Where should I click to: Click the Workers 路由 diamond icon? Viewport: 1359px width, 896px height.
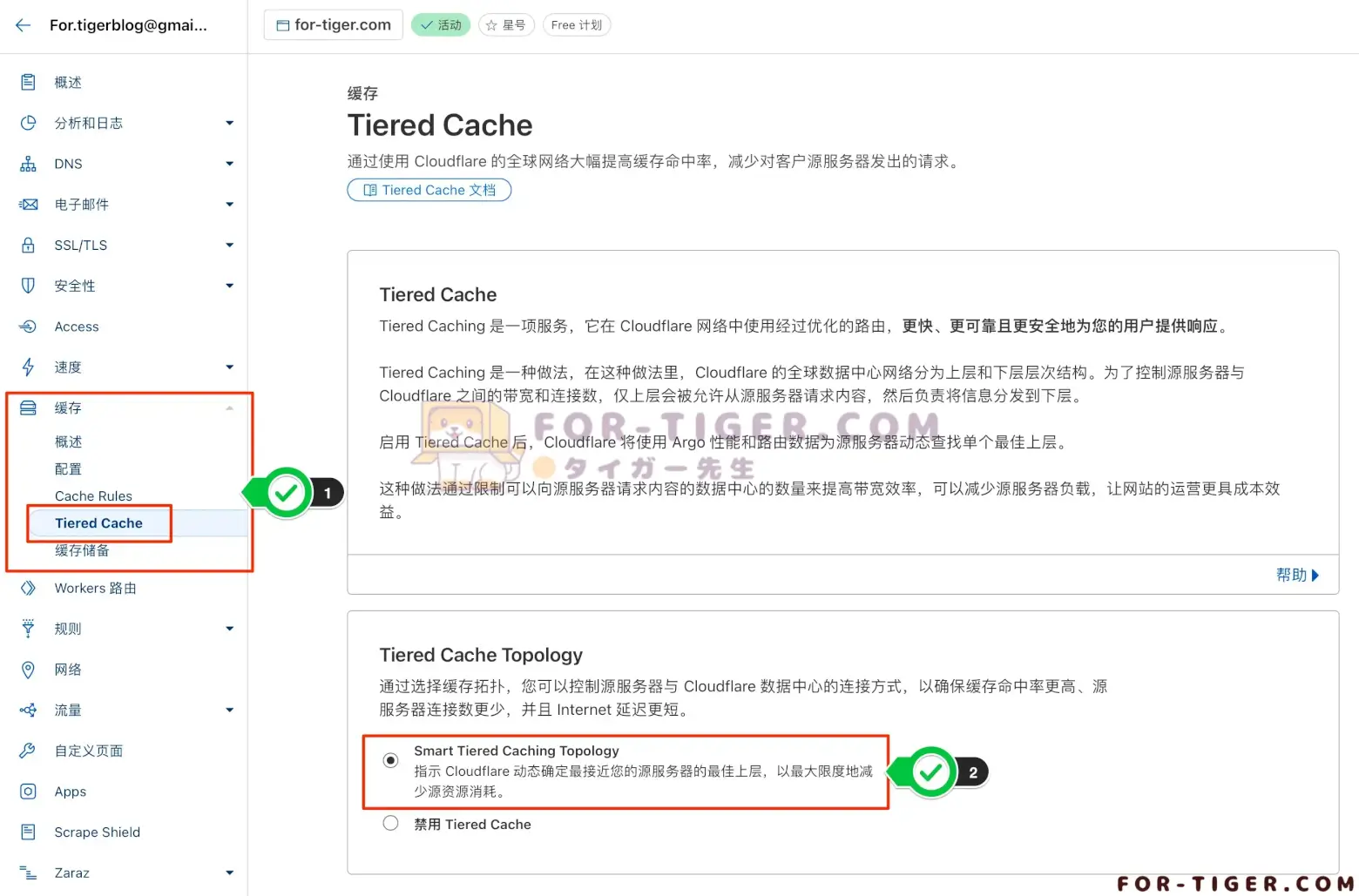(x=28, y=589)
